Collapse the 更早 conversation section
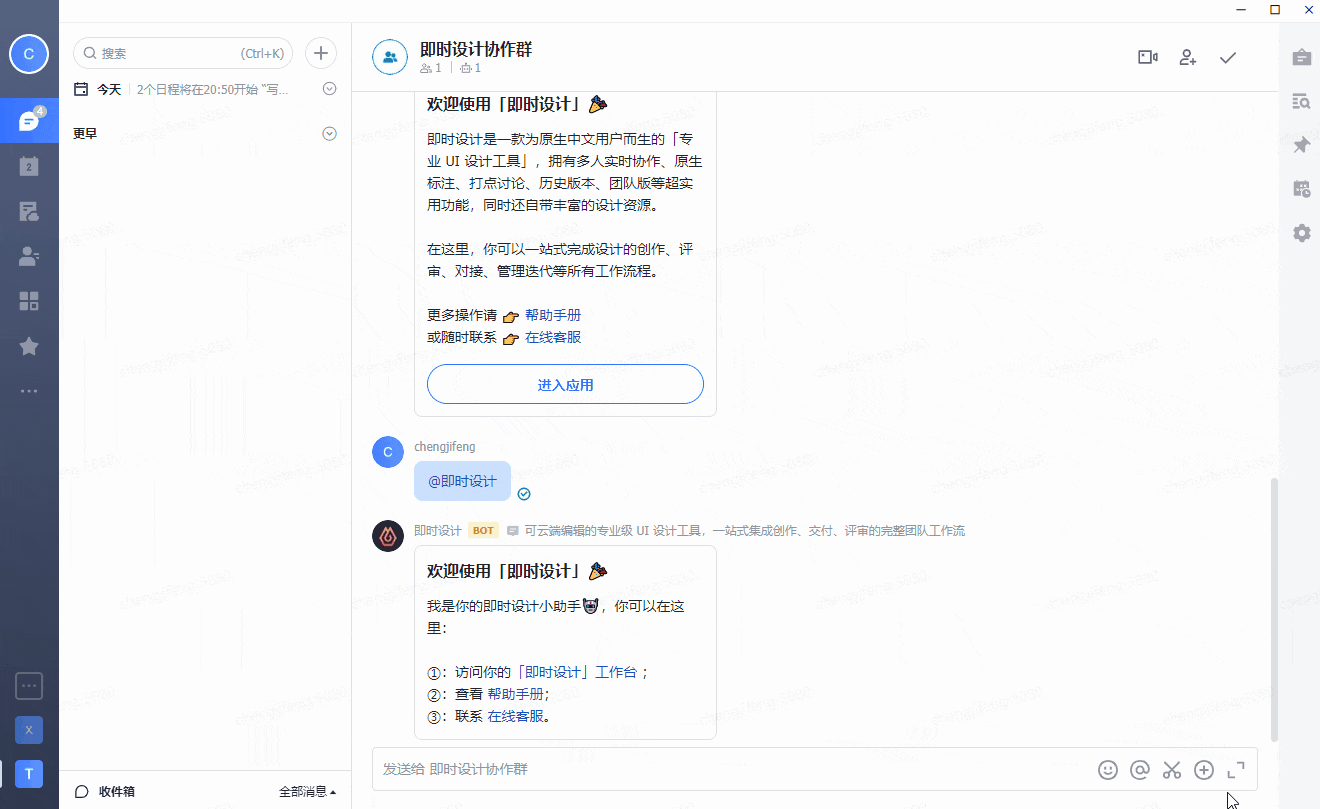Image resolution: width=1320 pixels, height=809 pixels. pyautogui.click(x=330, y=133)
